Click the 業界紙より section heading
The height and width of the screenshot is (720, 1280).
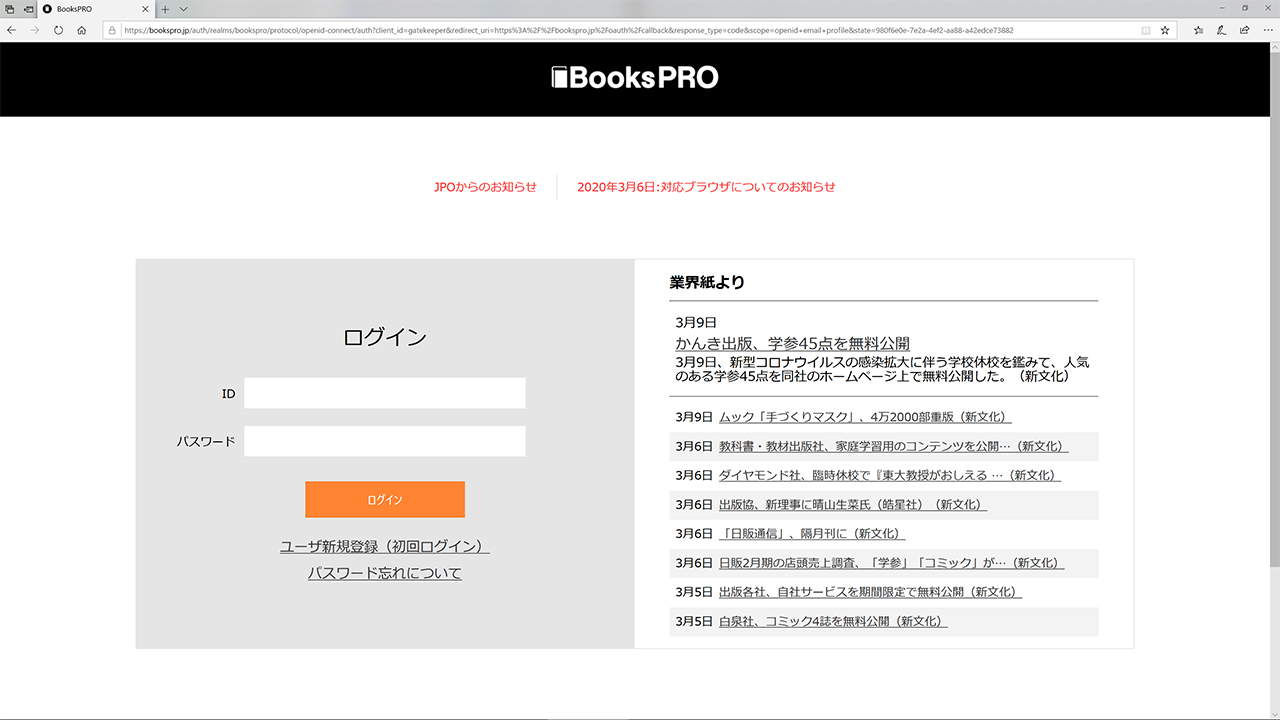tap(707, 283)
